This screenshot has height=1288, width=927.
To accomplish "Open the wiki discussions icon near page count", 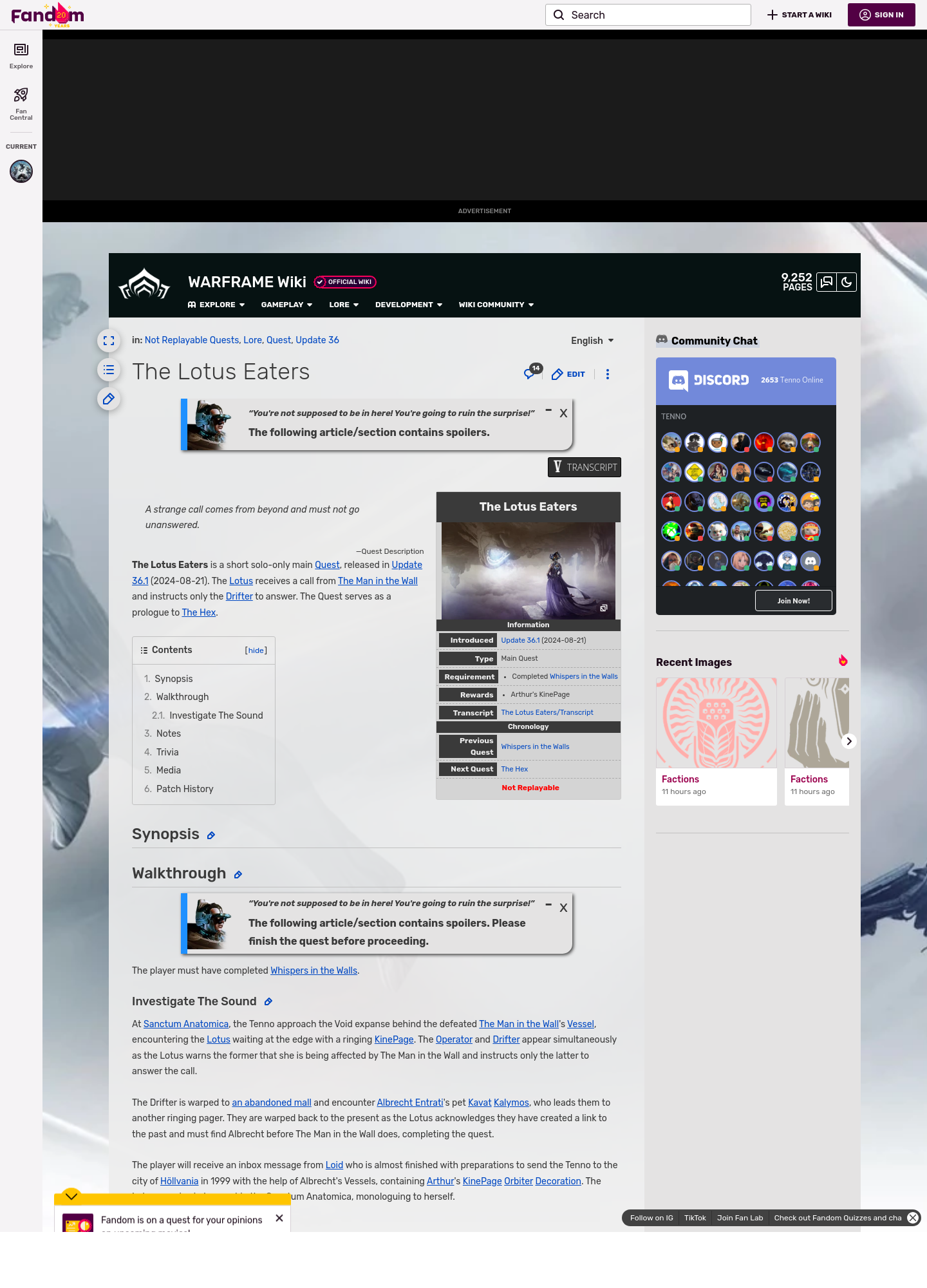I will click(x=827, y=282).
